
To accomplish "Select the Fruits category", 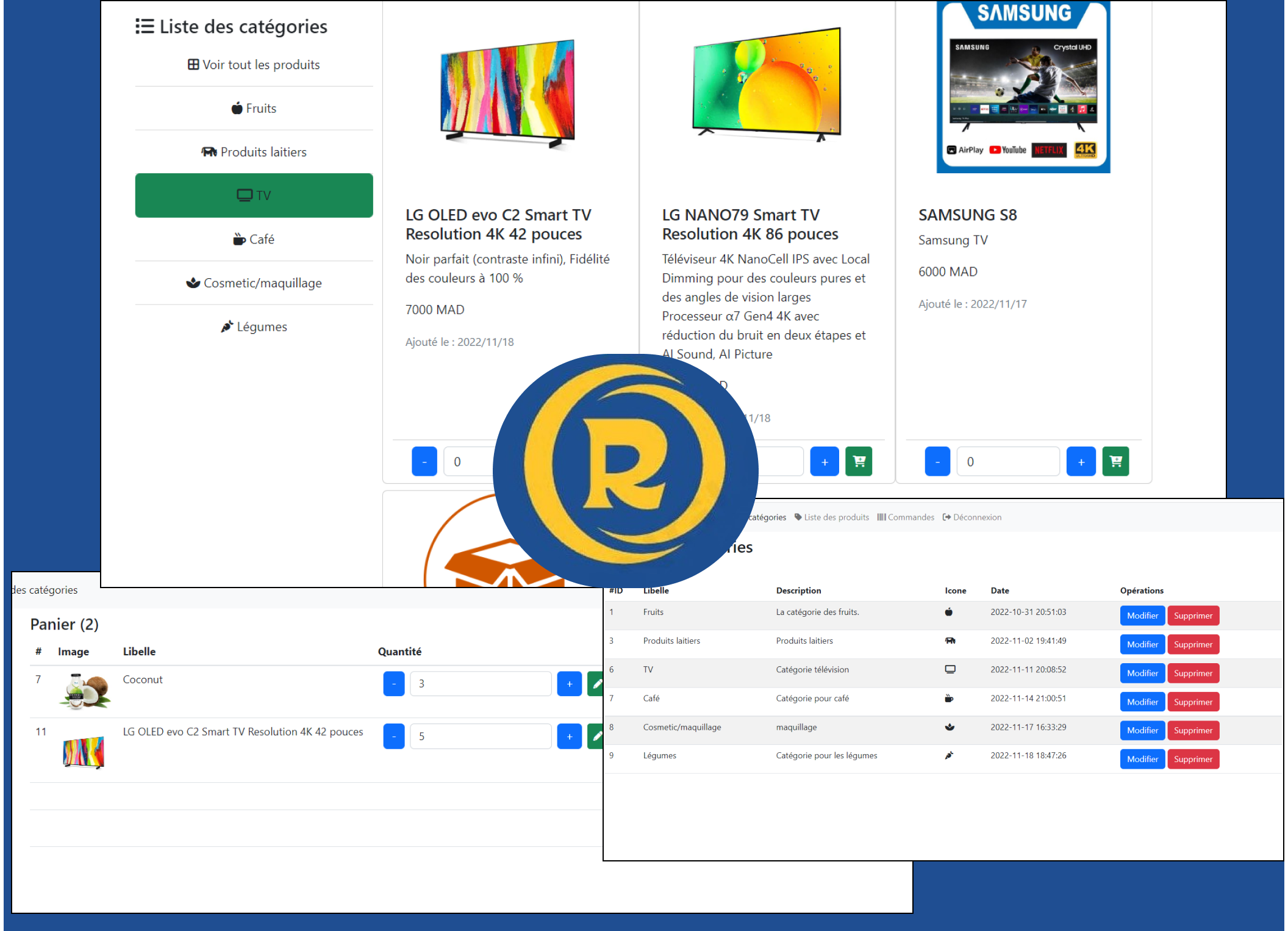I will click(254, 108).
